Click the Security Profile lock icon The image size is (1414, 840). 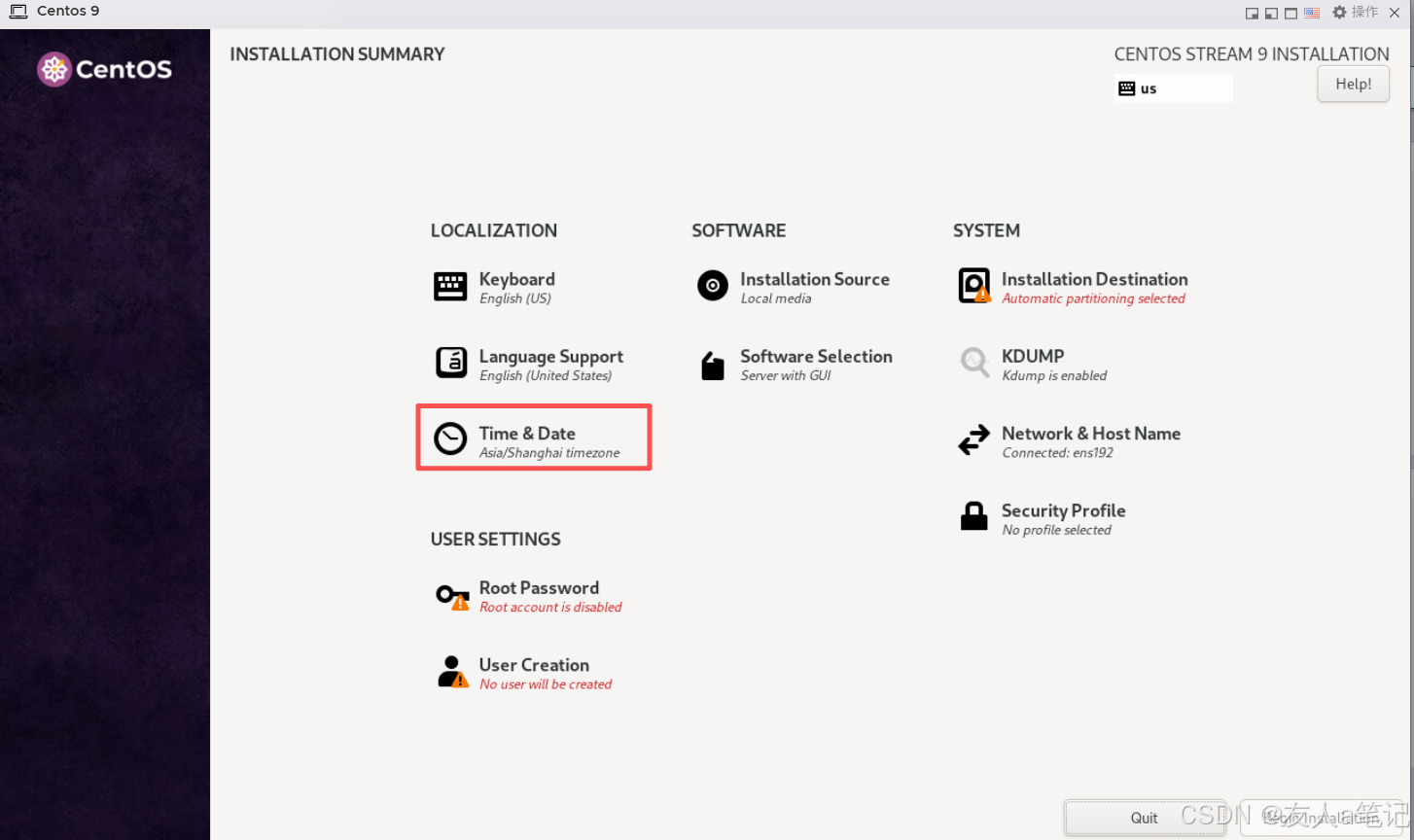973,516
